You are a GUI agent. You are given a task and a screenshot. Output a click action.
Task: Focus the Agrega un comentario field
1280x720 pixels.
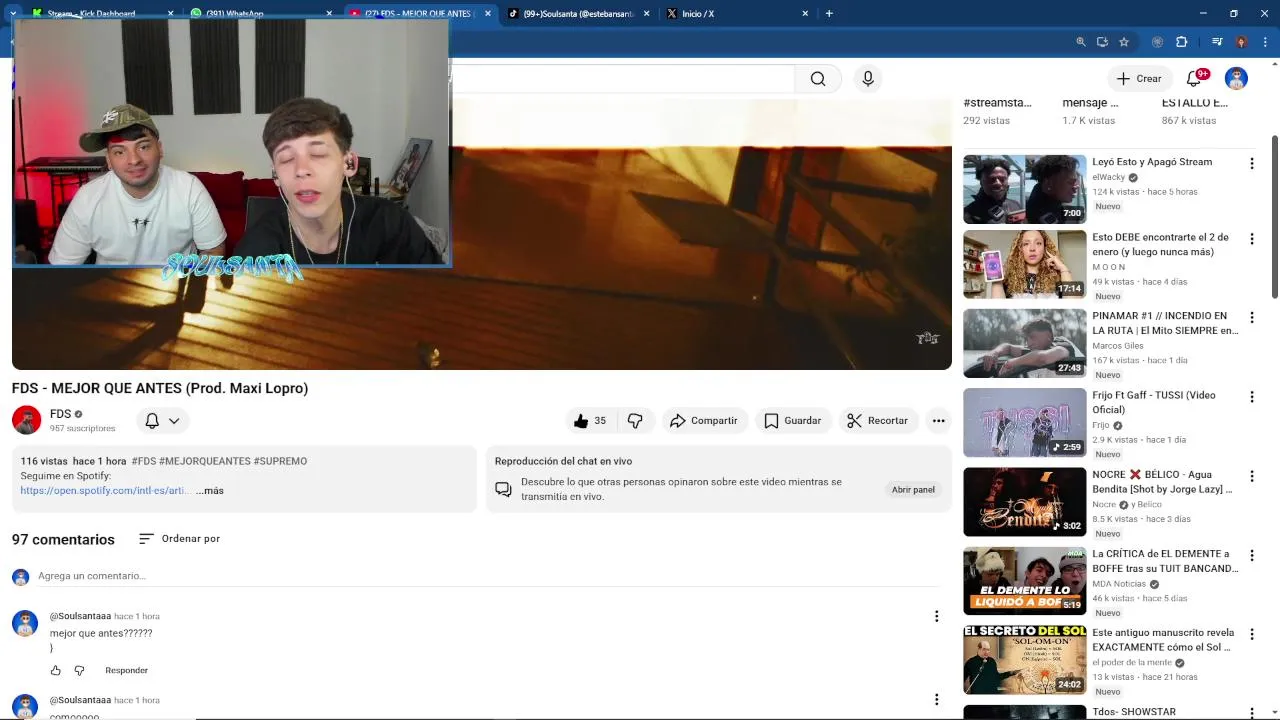[x=490, y=576]
